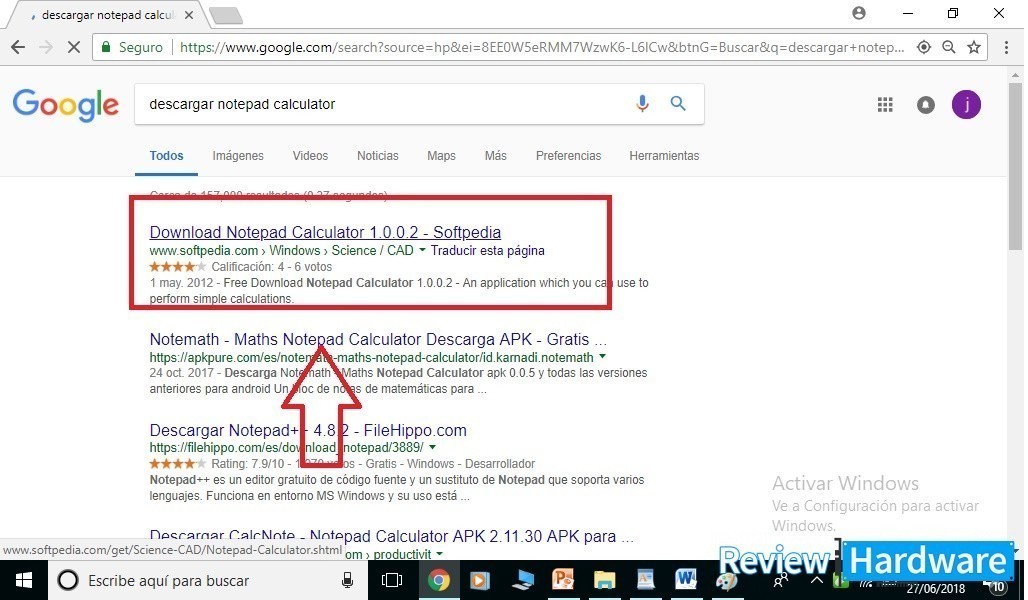The height and width of the screenshot is (600, 1028).
Task: Open the People icon in system tray
Action: point(780,581)
